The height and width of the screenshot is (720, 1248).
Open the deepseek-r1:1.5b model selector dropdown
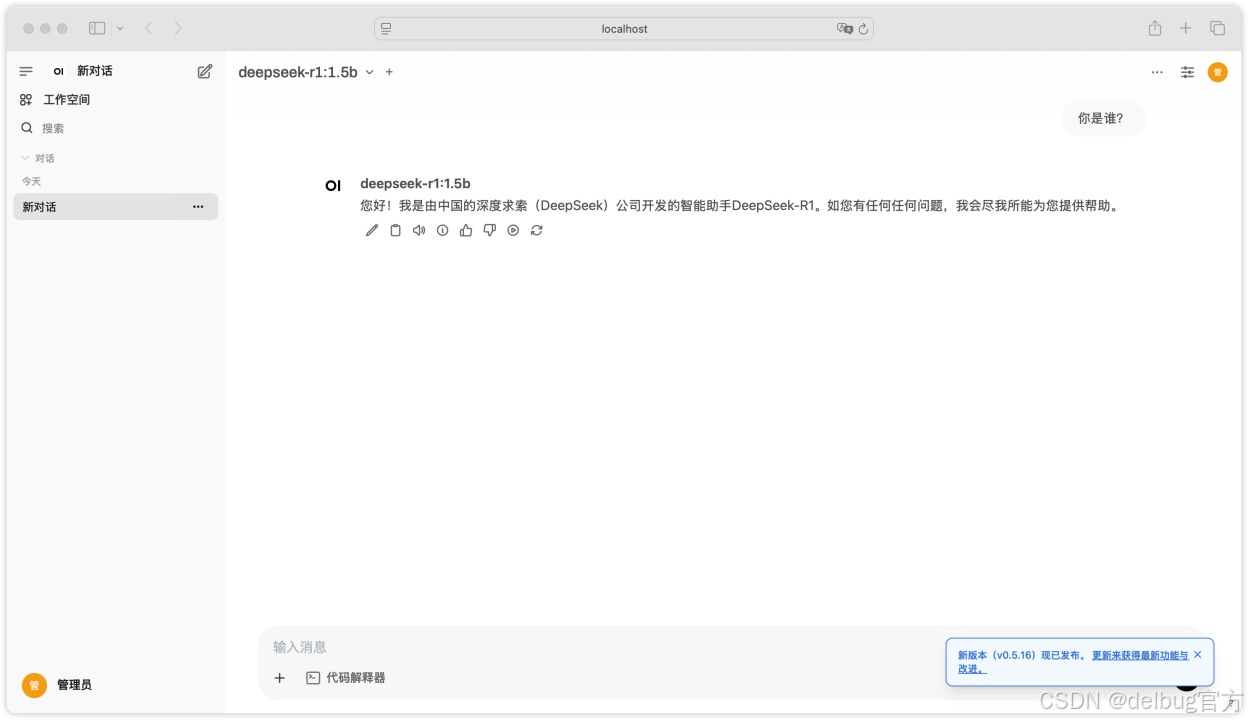[305, 72]
